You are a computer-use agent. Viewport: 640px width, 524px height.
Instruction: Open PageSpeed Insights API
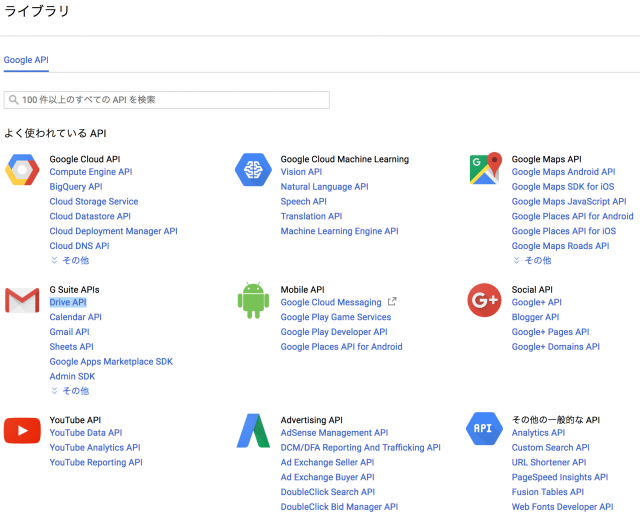[x=560, y=477]
